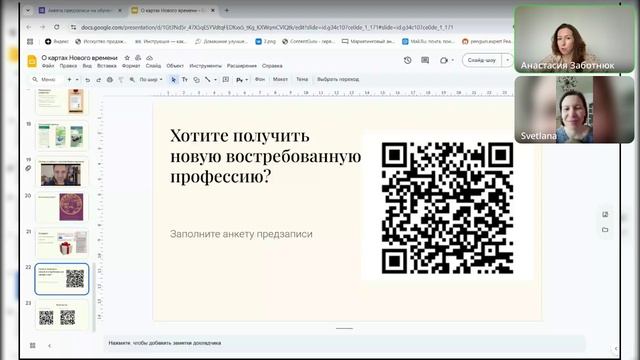
Task: Click the 'Макет' layout button
Action: [x=280, y=79]
